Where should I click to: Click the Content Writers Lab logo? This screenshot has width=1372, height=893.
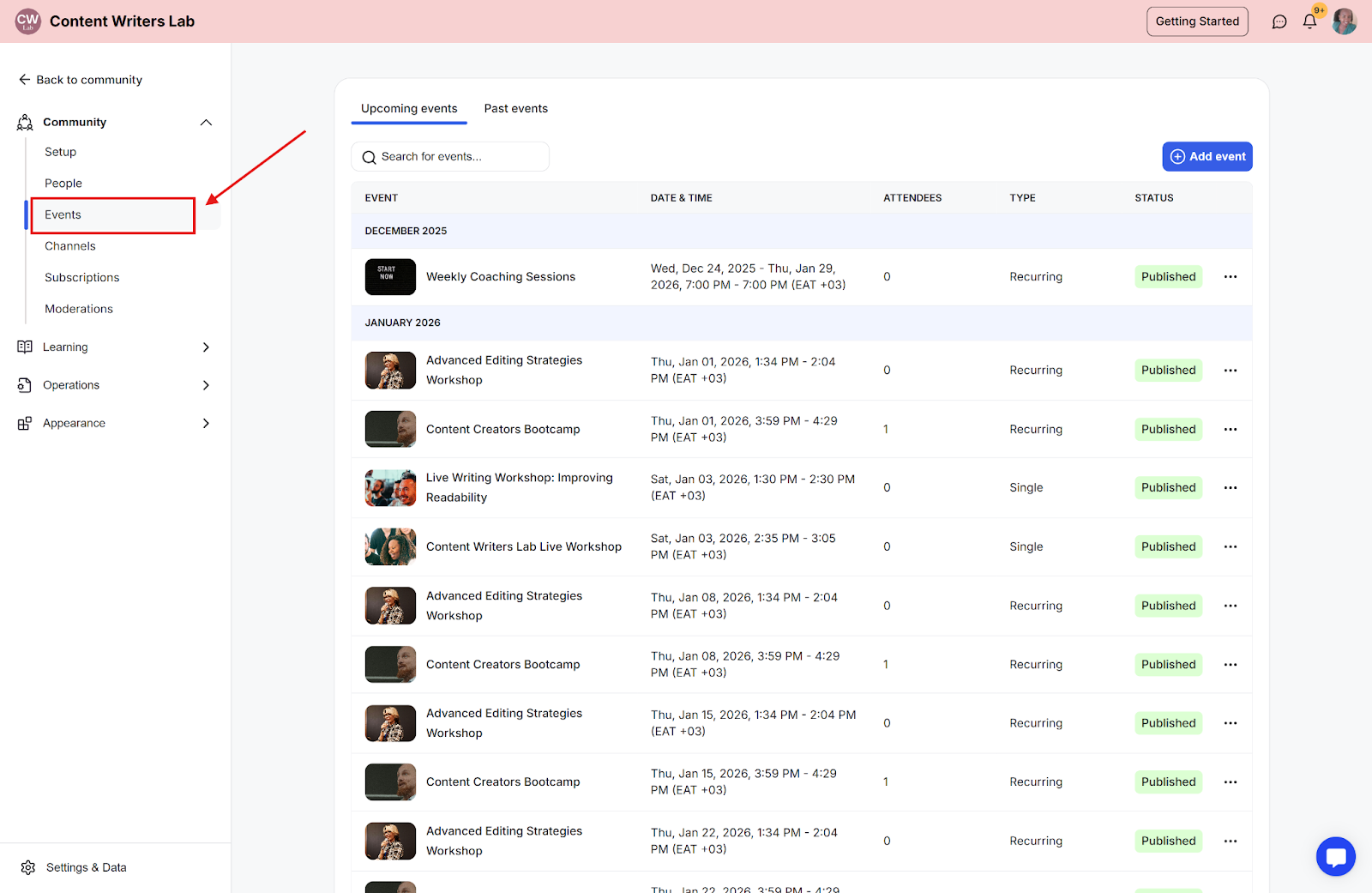point(28,21)
